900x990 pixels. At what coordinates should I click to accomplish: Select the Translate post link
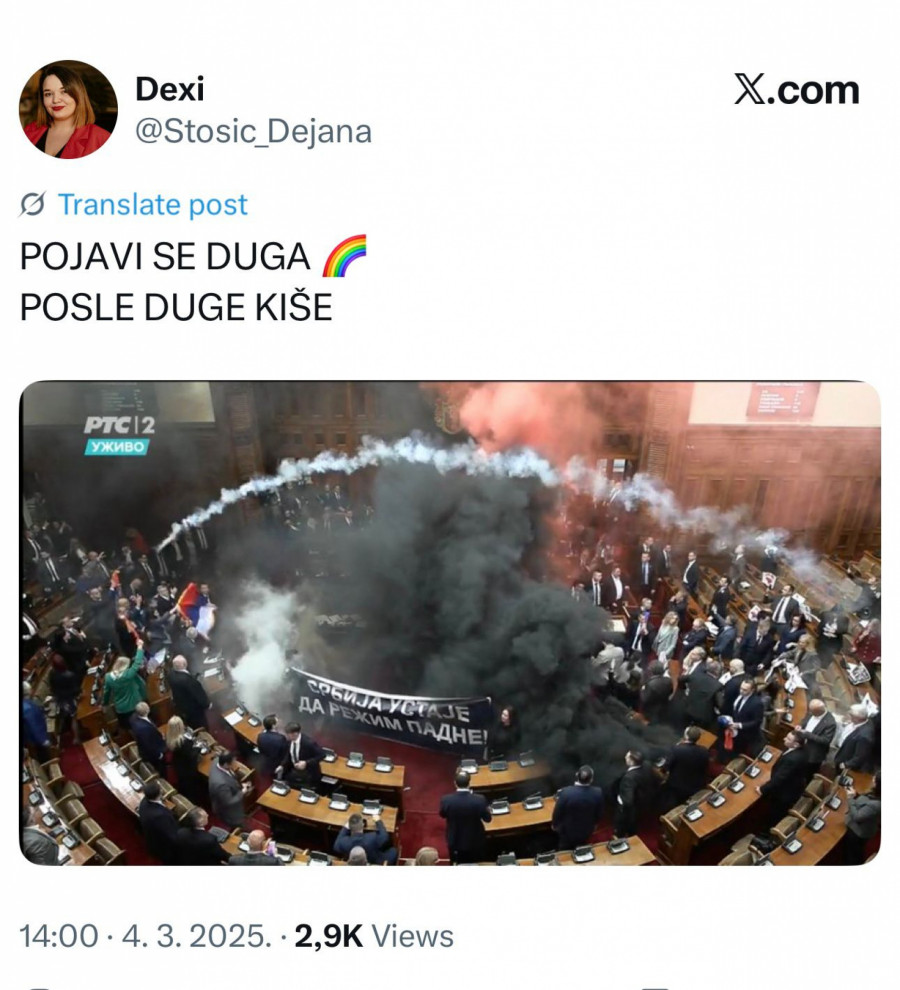153,205
